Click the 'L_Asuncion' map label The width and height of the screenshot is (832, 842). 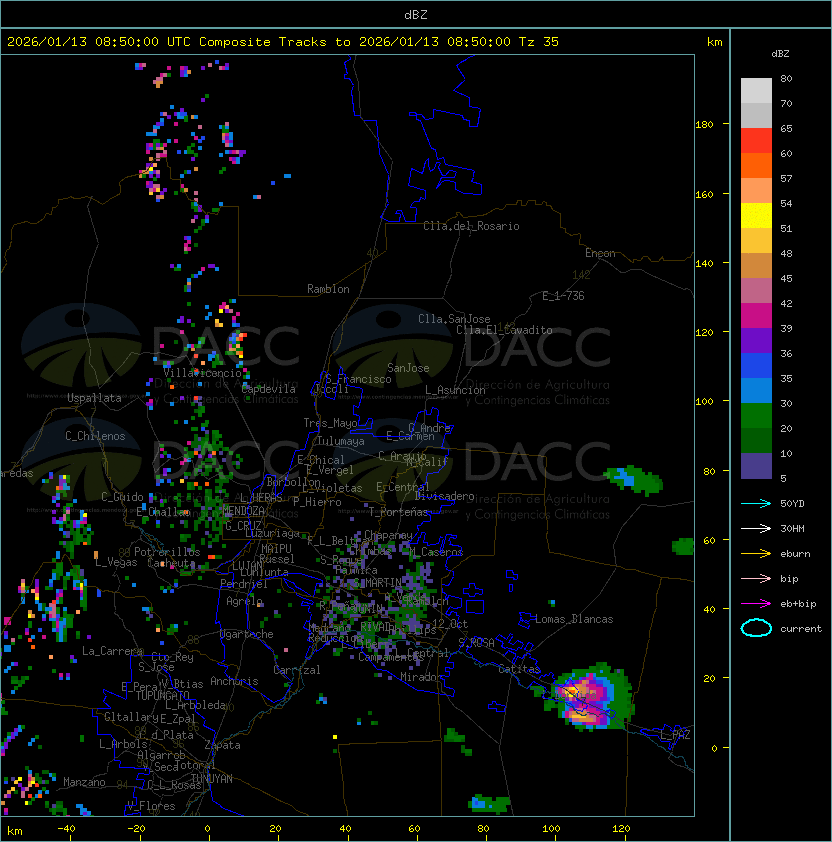pos(455,390)
